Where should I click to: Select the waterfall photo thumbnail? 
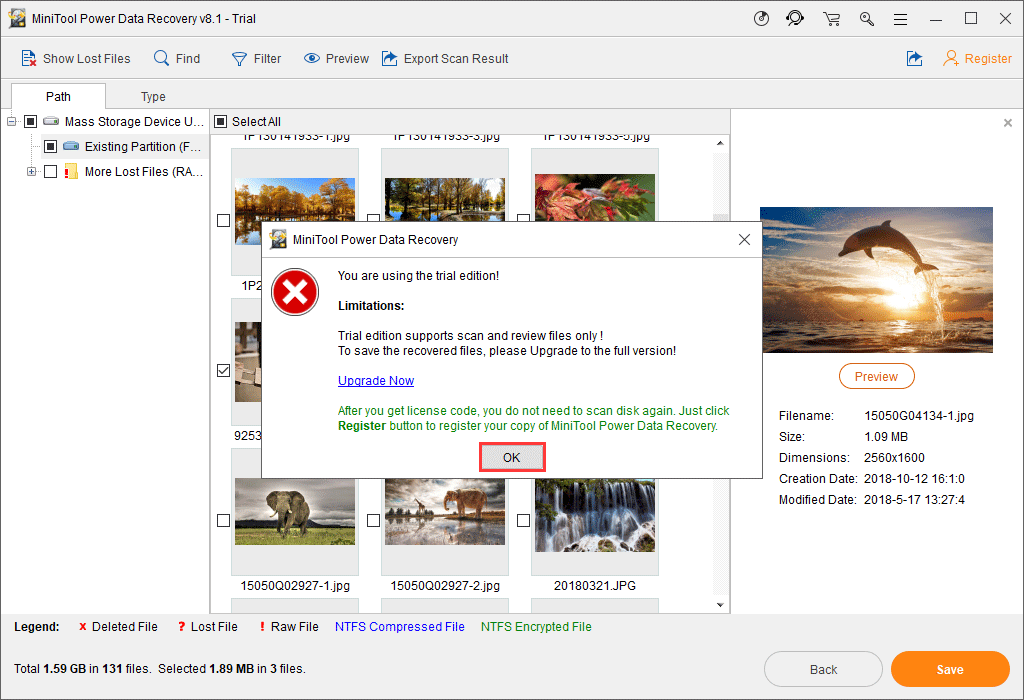595,515
